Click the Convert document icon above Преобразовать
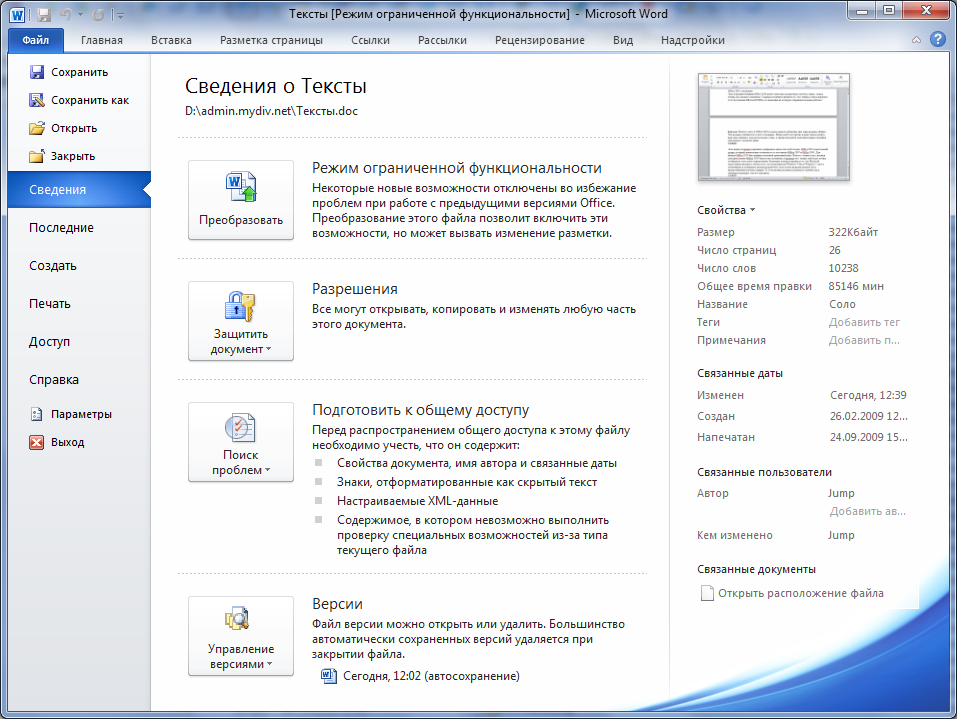 (x=240, y=187)
